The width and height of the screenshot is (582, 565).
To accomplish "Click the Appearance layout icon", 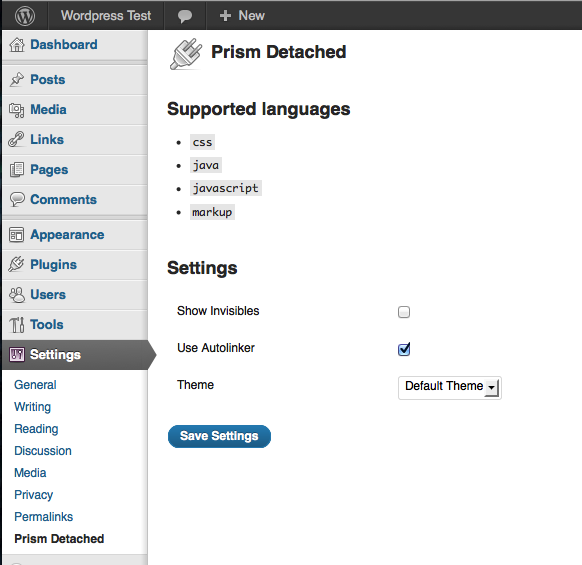I will (x=17, y=235).
